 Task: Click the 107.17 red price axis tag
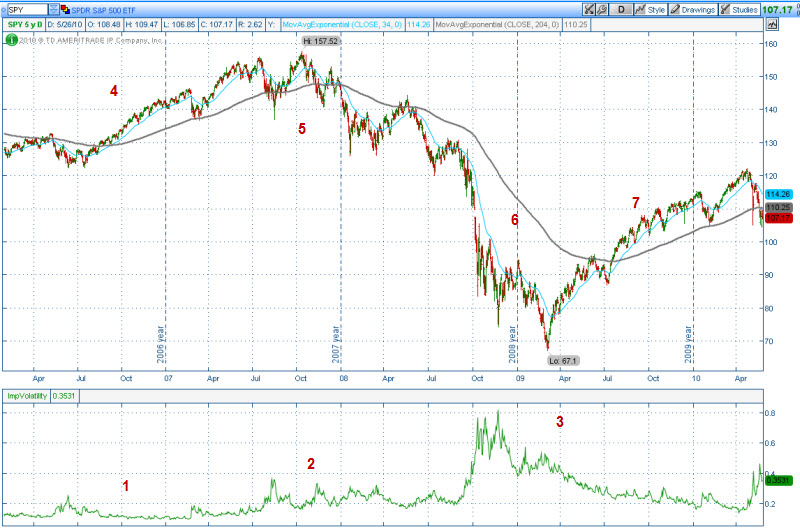(779, 218)
